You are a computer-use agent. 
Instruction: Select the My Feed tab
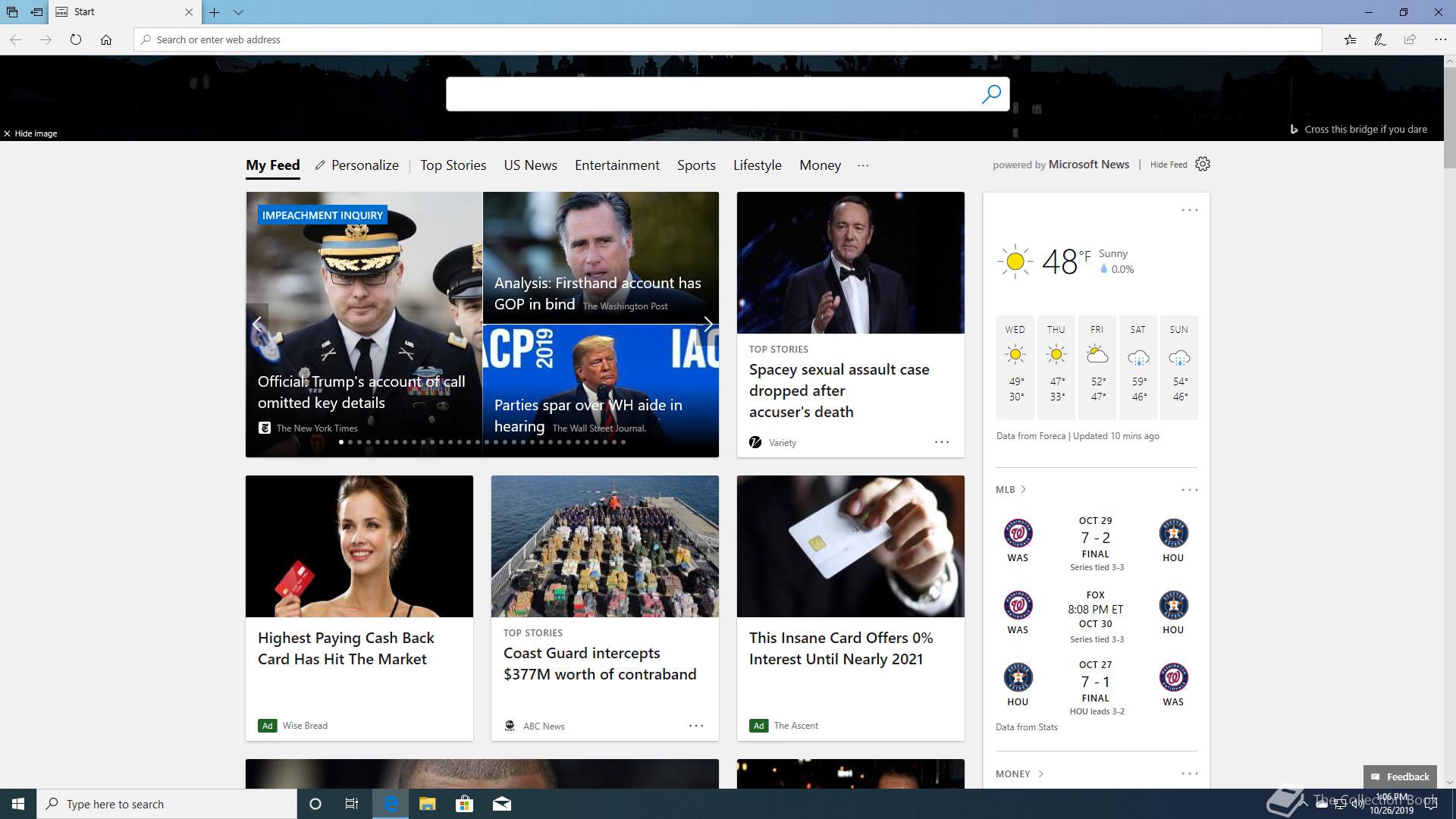[273, 165]
